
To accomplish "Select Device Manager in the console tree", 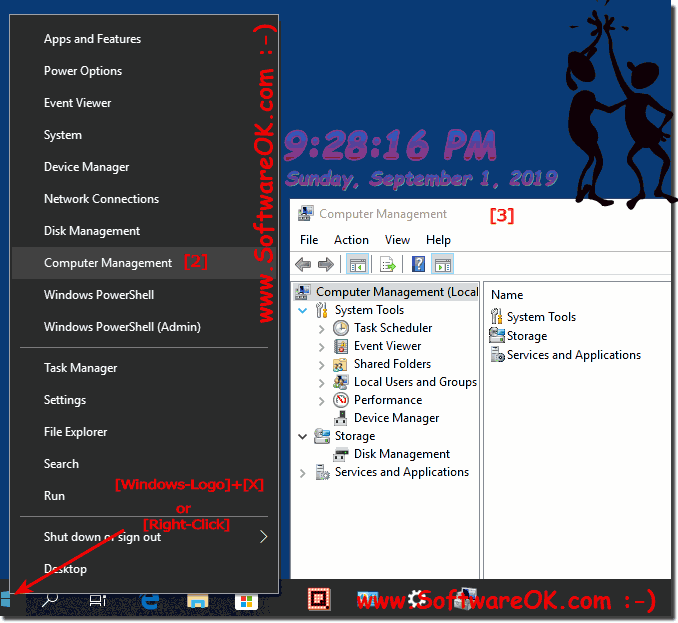I will tap(396, 418).
